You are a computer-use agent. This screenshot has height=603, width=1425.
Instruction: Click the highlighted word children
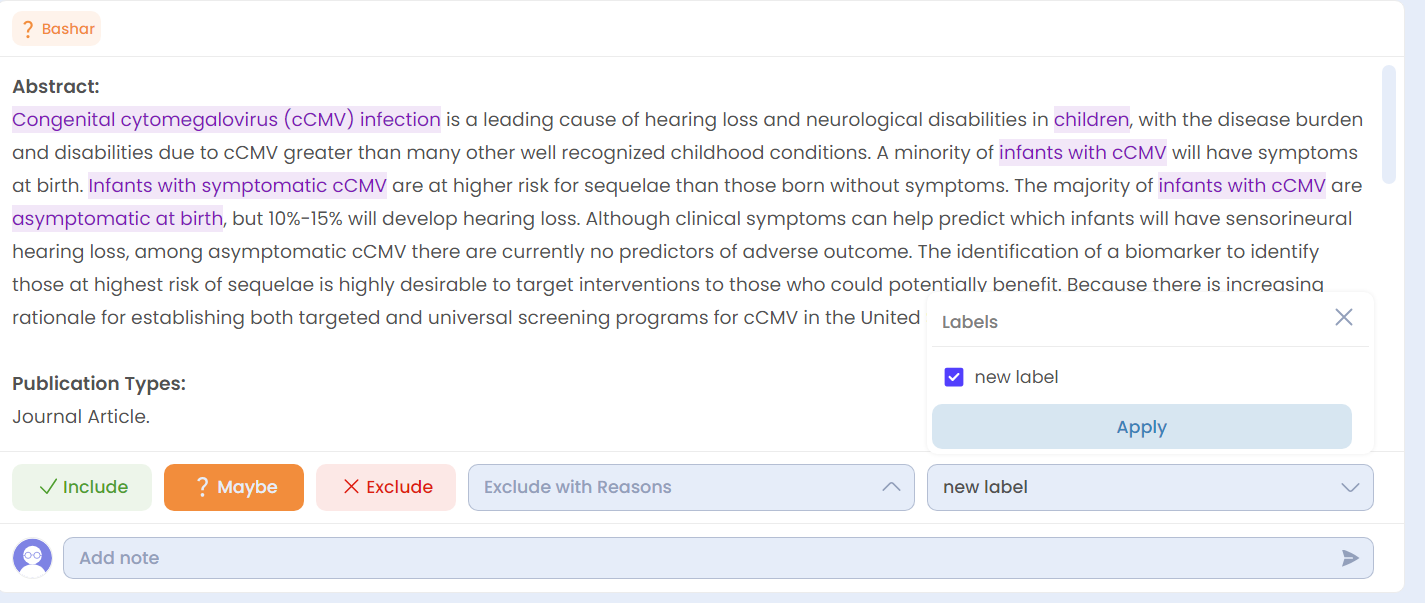[x=1091, y=120]
